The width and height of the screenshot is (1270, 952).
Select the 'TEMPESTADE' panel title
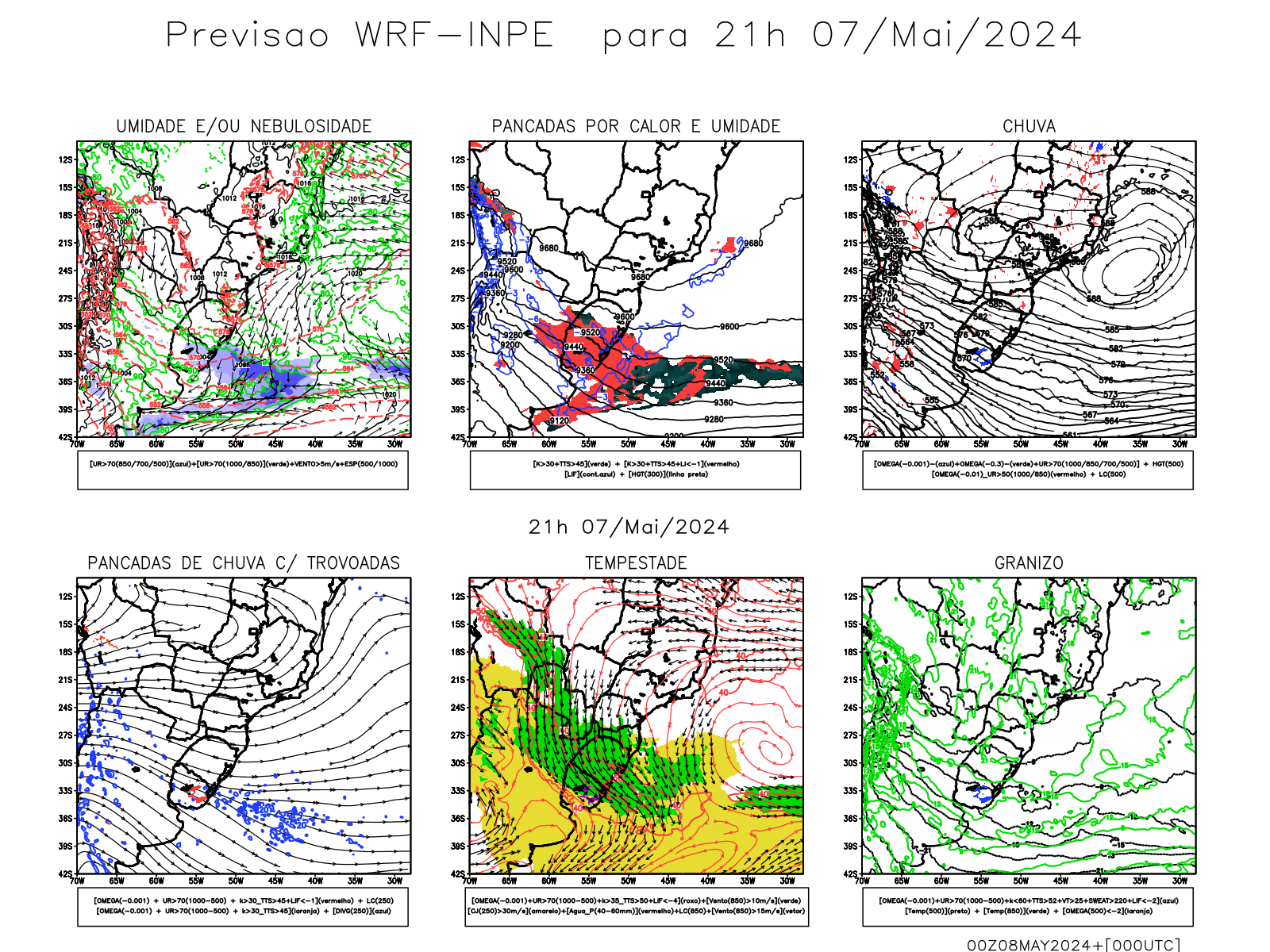pos(636,563)
